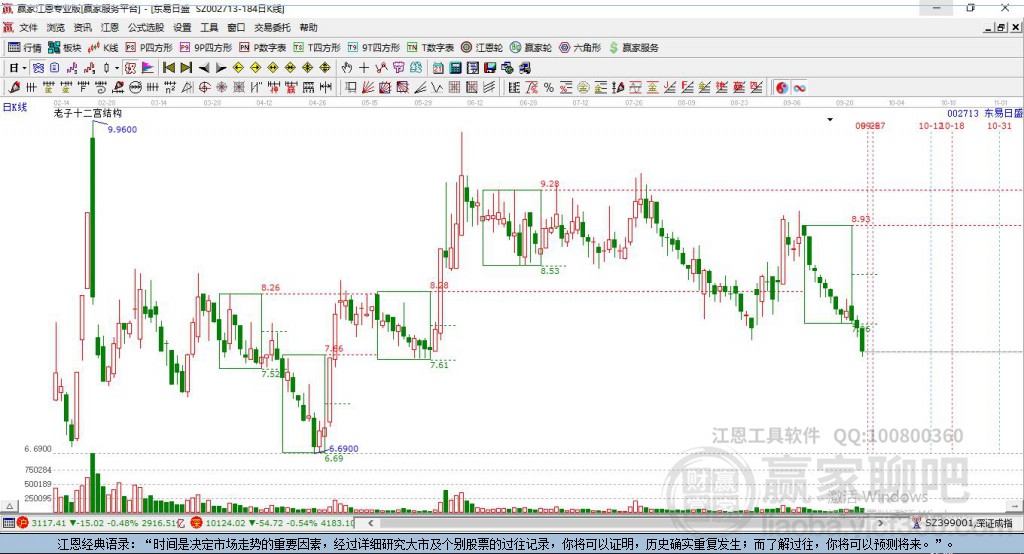Image resolution: width=1024 pixels, height=554 pixels.
Task: Select the zigzag wave line tool
Action: [437, 88]
